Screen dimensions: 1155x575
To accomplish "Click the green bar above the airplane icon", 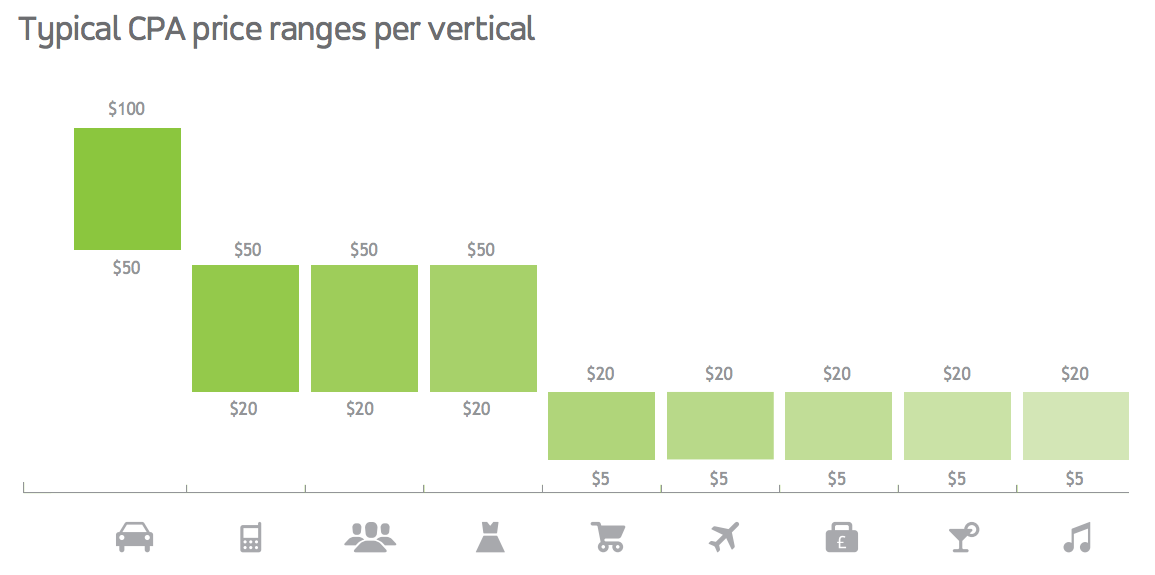I will (x=720, y=426).
